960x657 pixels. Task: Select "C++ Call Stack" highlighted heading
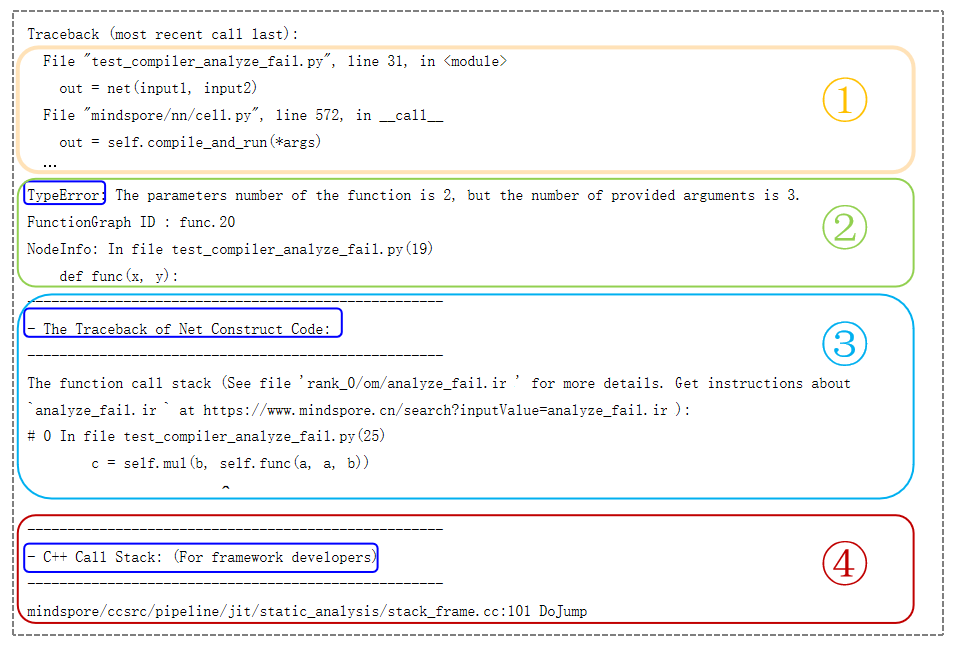[x=201, y=557]
